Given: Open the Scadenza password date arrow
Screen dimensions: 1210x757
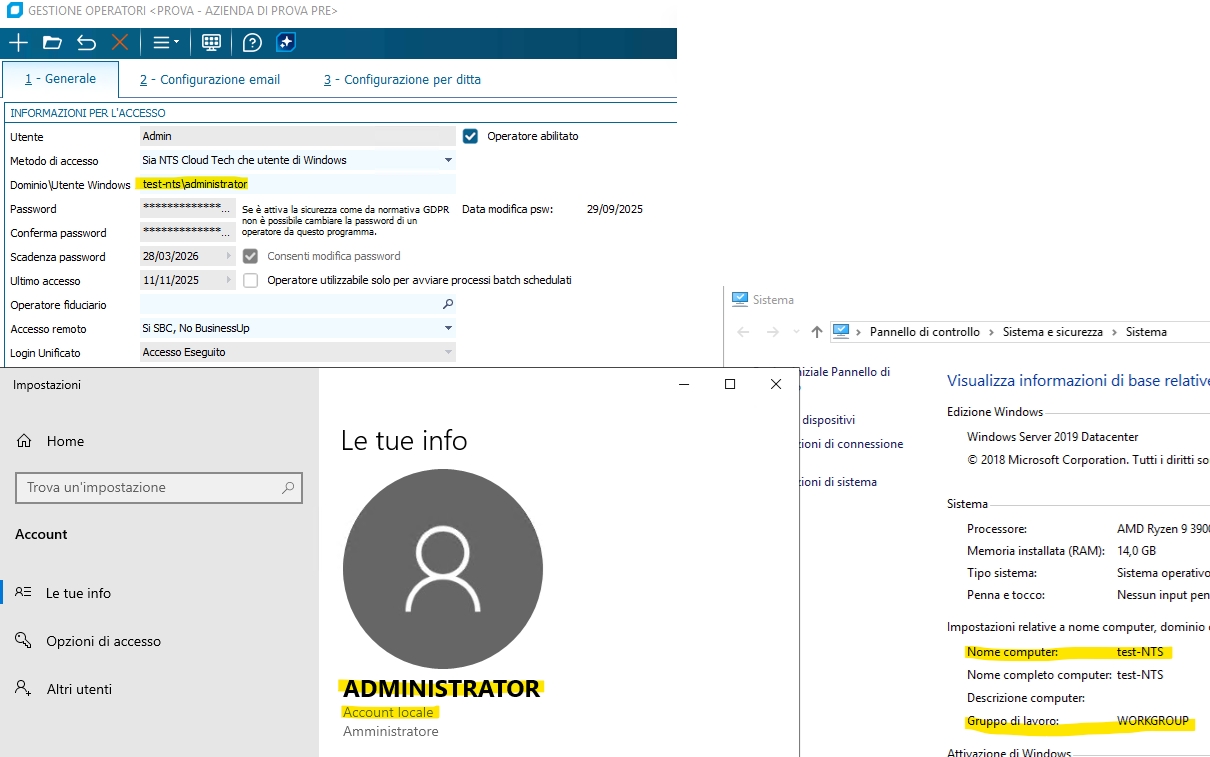Looking at the screenshot, I should click(229, 256).
